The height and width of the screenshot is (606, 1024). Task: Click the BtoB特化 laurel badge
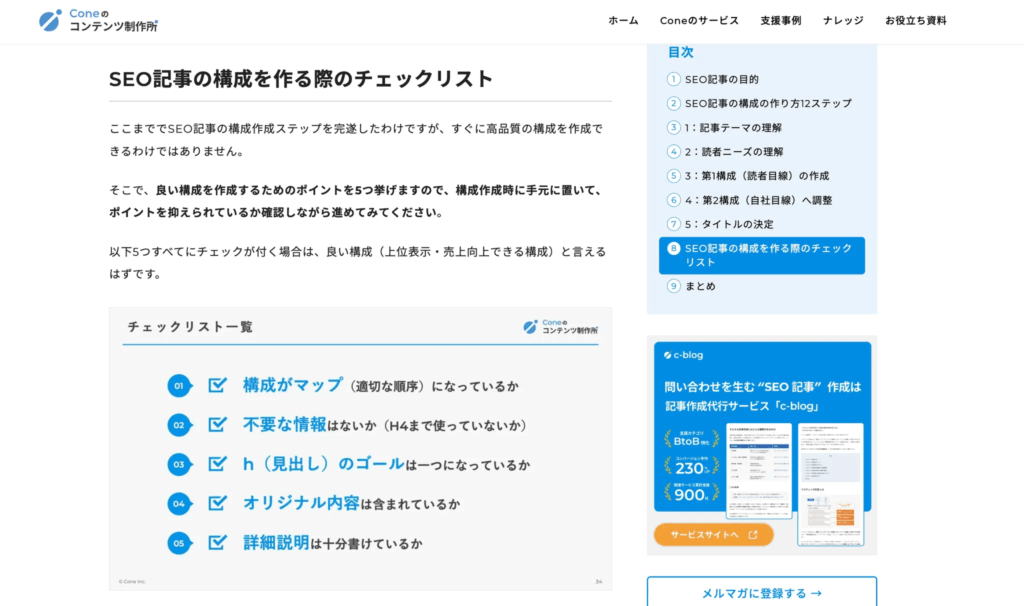click(x=692, y=439)
